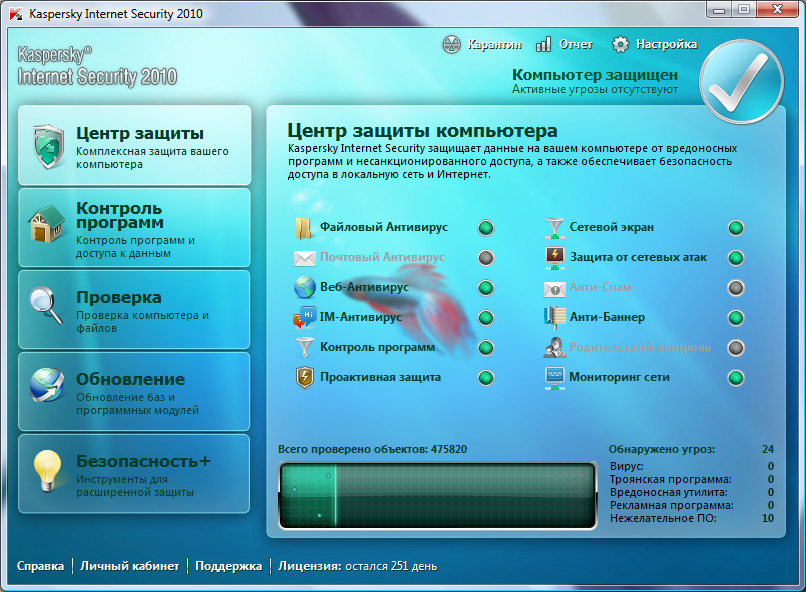Click Нежелательное ПО threat row

pyautogui.click(x=692, y=519)
